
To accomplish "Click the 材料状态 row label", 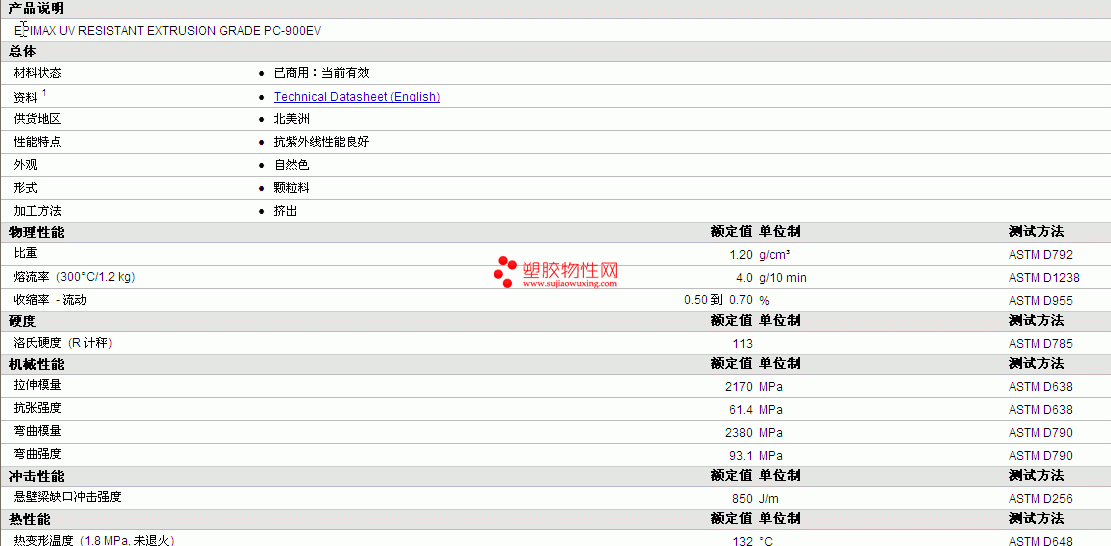I will 38,73.
